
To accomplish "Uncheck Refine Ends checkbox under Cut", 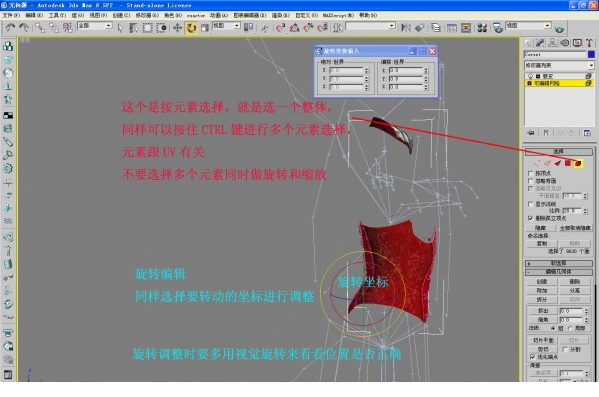I will click(533, 357).
